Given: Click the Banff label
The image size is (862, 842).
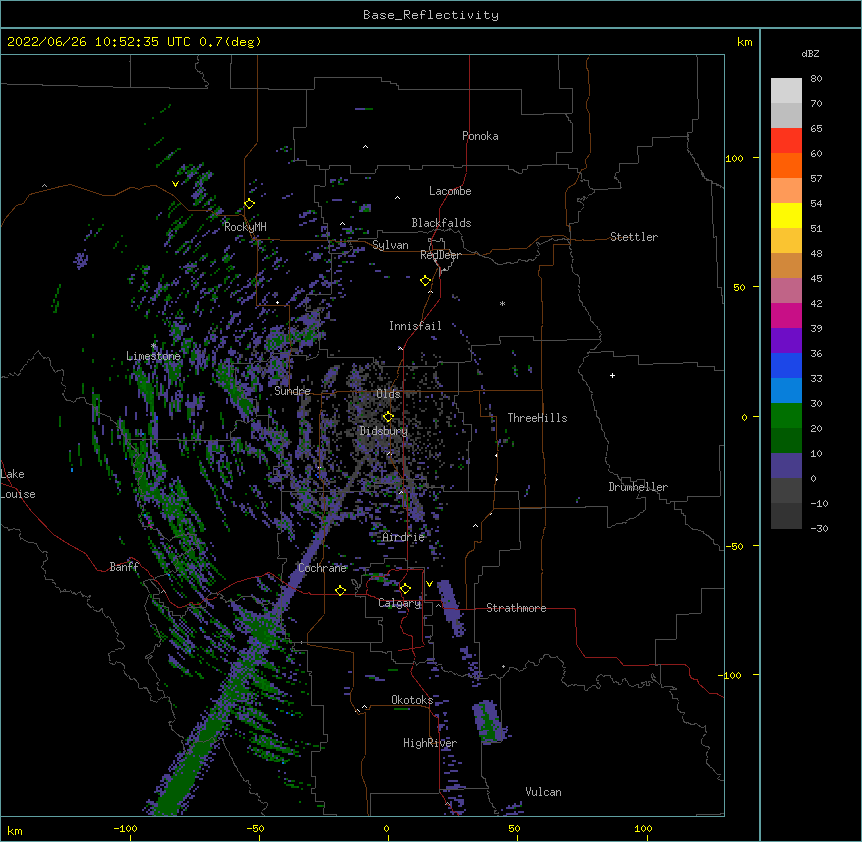Looking at the screenshot, I should pyautogui.click(x=124, y=567).
